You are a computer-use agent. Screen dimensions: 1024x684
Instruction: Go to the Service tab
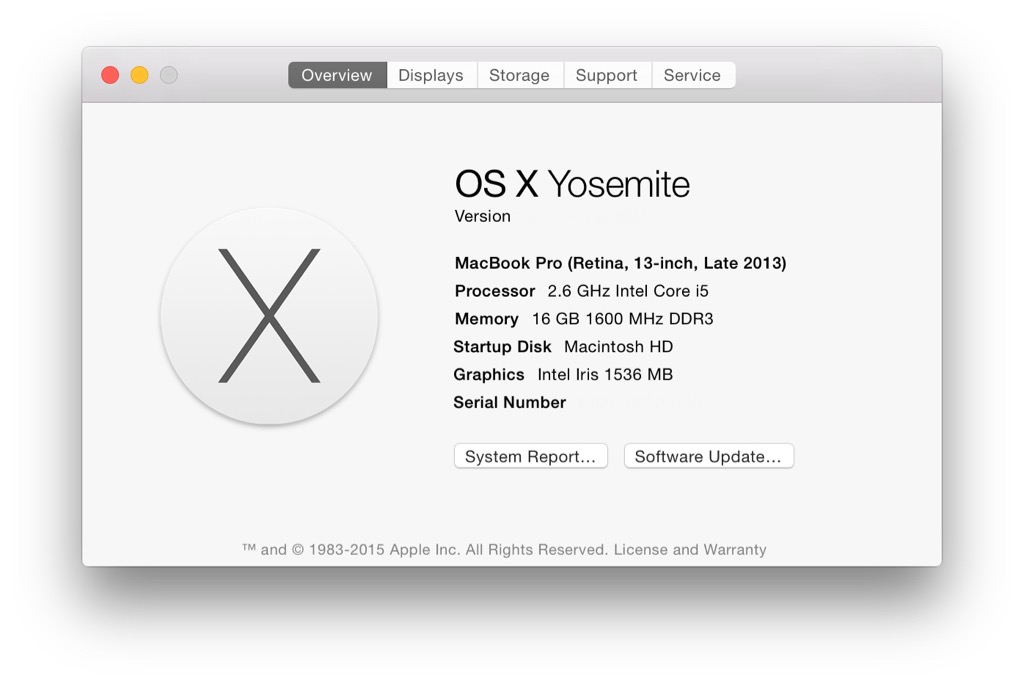point(692,75)
